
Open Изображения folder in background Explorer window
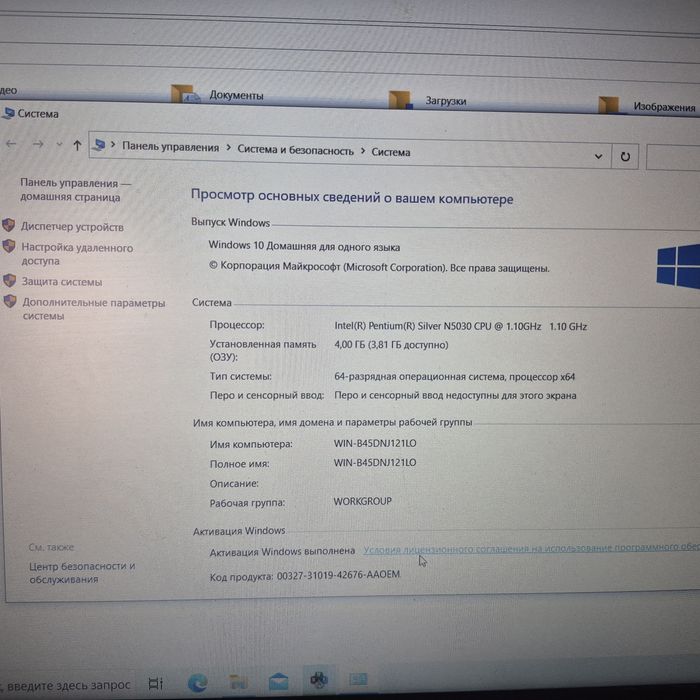[x=647, y=106]
